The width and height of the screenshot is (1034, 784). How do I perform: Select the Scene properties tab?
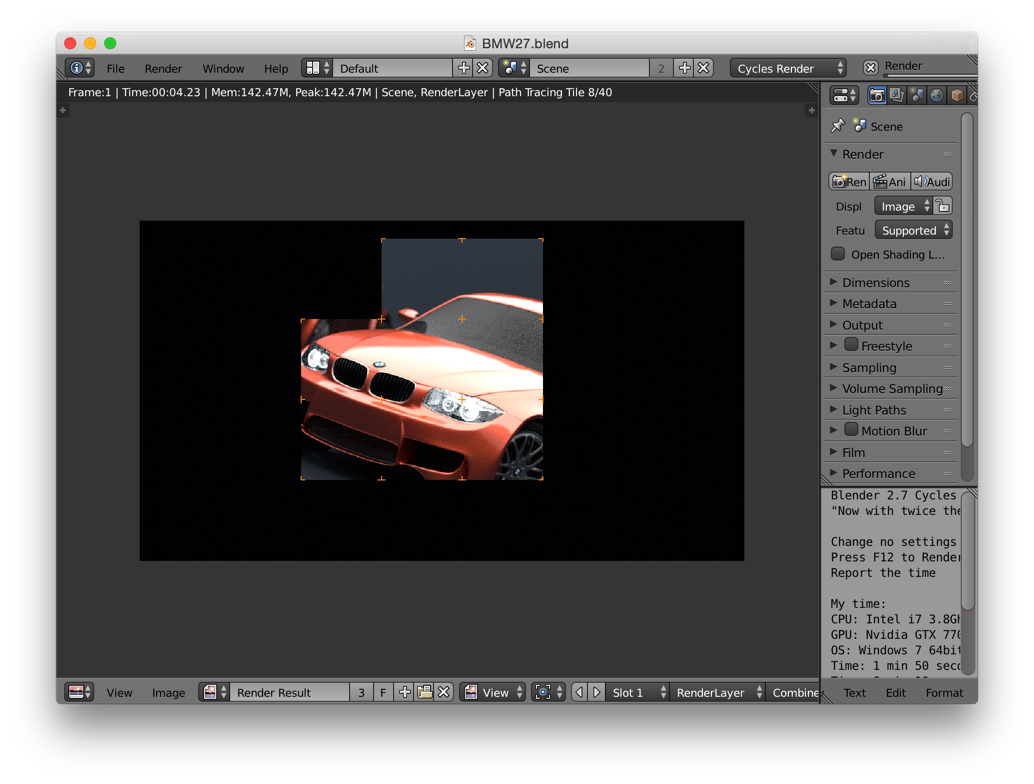point(917,96)
